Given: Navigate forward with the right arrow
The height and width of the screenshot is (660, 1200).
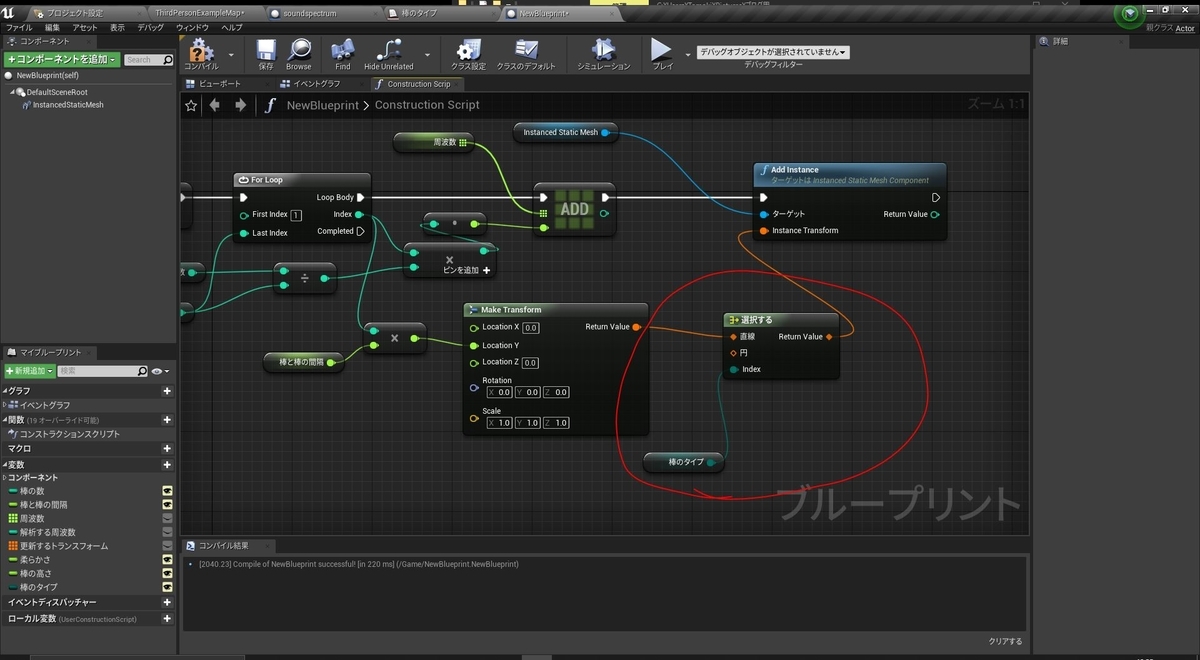Looking at the screenshot, I should click(240, 105).
